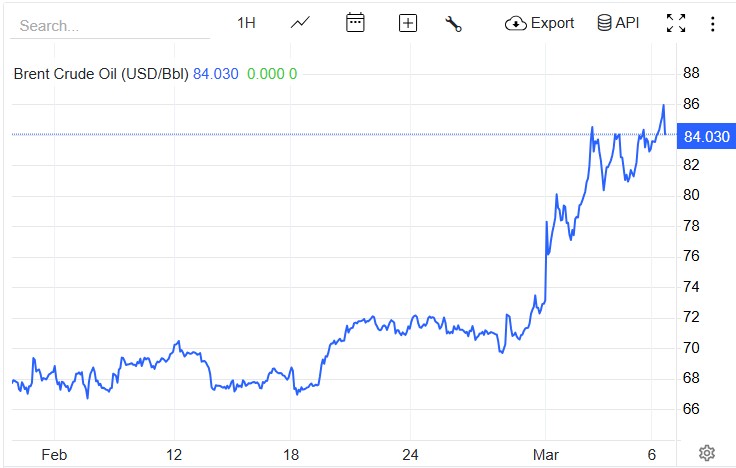Open the wrench tools icon
The width and height of the screenshot is (736, 468).
[x=453, y=23]
